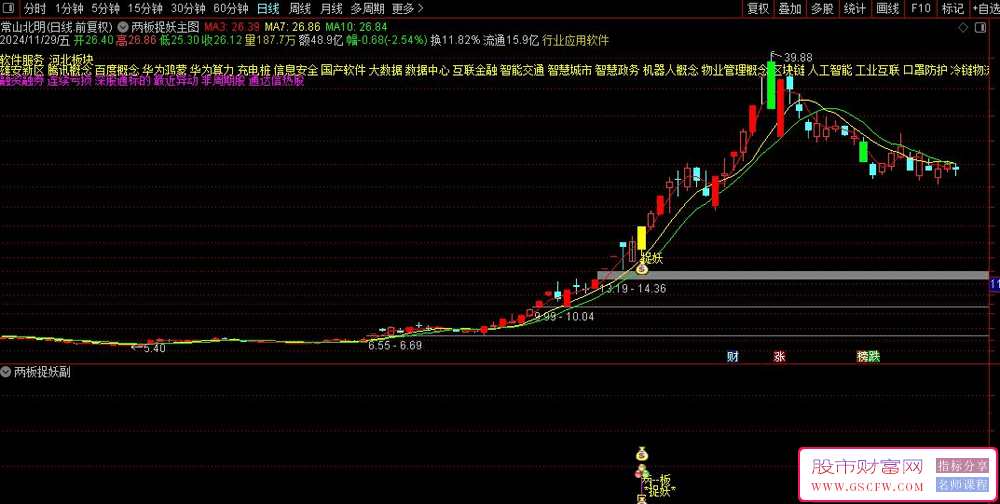Select the 日线 daily period

pos(268,9)
